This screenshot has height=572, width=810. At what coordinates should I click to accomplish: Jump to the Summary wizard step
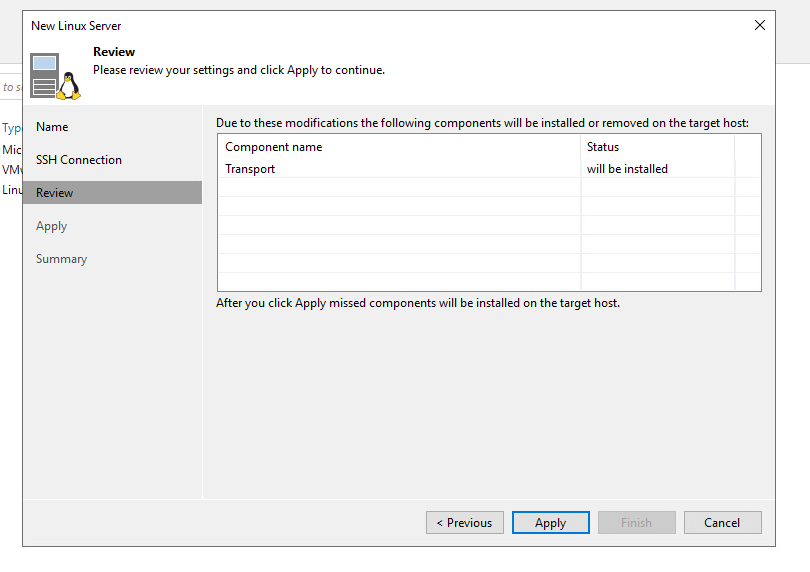(62, 259)
